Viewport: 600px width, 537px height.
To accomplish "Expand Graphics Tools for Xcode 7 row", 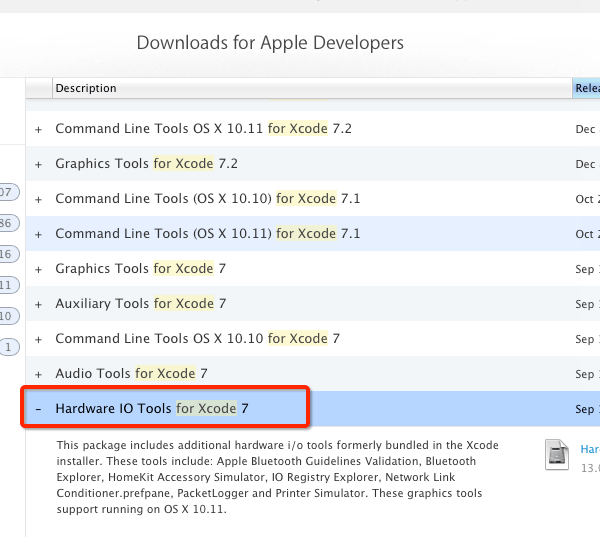I will click(38, 269).
